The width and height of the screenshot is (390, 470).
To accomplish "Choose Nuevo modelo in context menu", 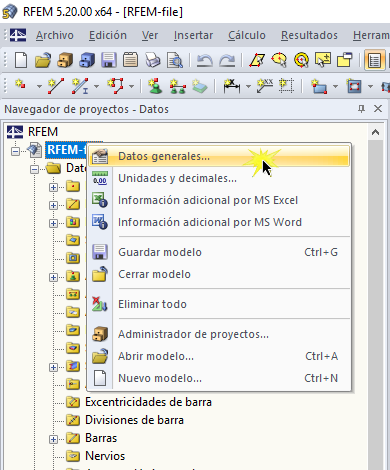I will point(219,378).
